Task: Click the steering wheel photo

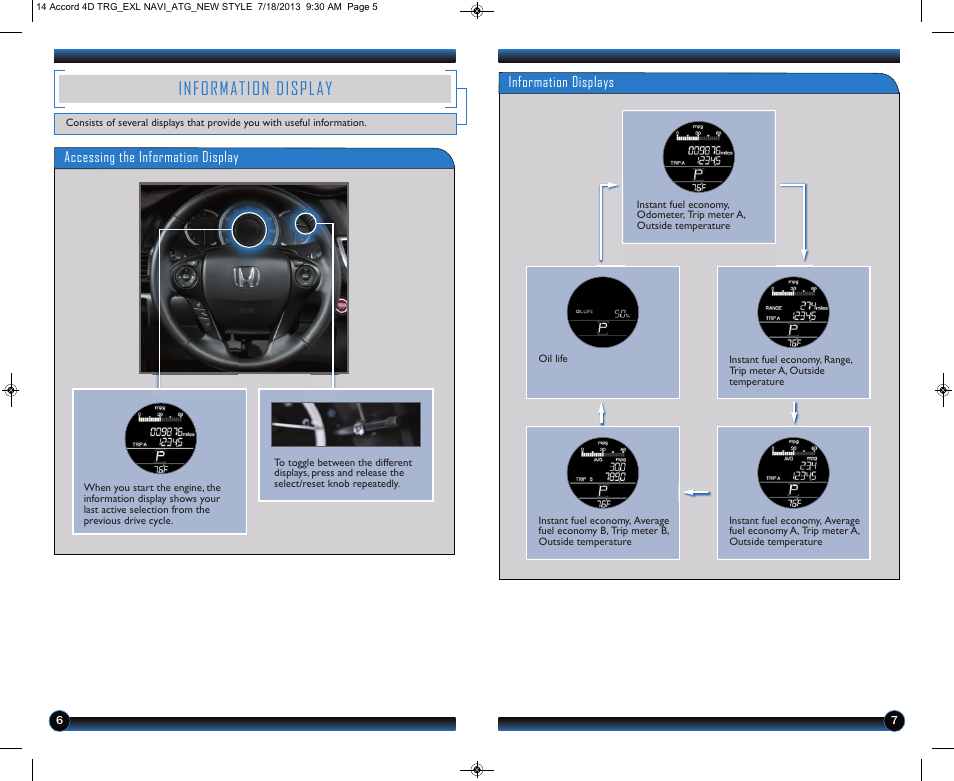Action: point(244,278)
